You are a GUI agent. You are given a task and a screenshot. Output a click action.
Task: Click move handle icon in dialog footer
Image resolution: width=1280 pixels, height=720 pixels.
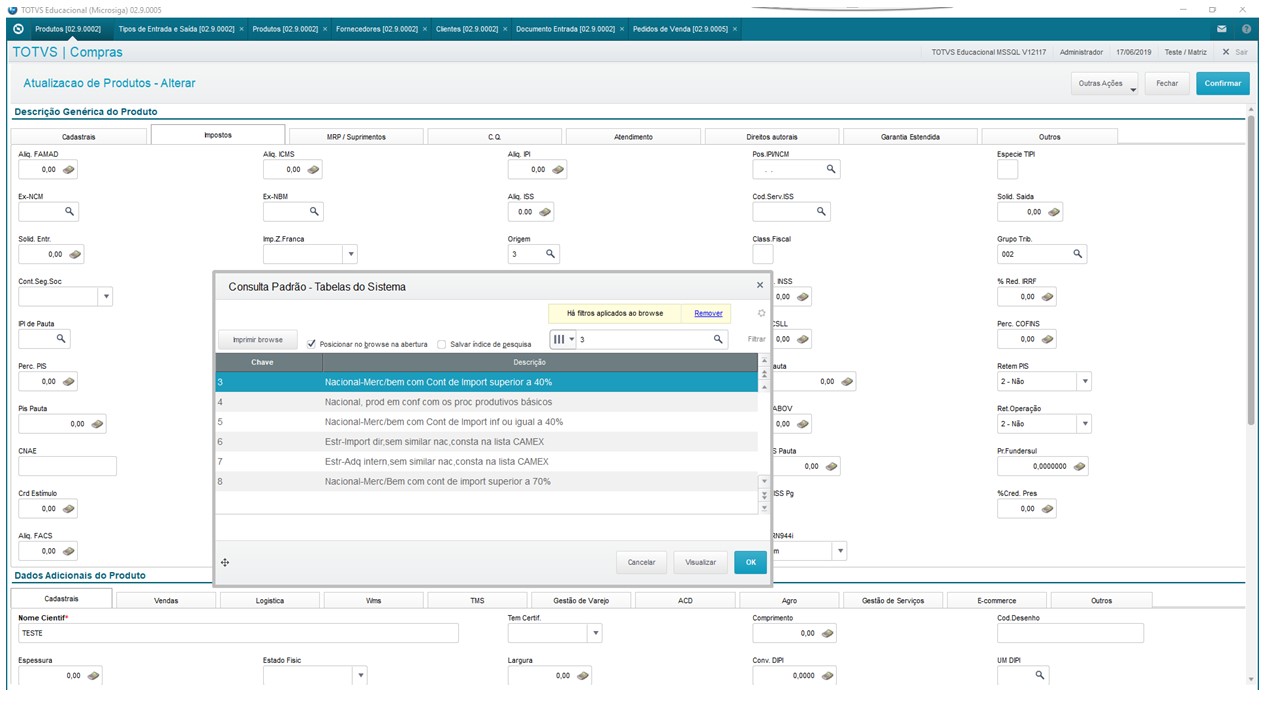tap(225, 563)
